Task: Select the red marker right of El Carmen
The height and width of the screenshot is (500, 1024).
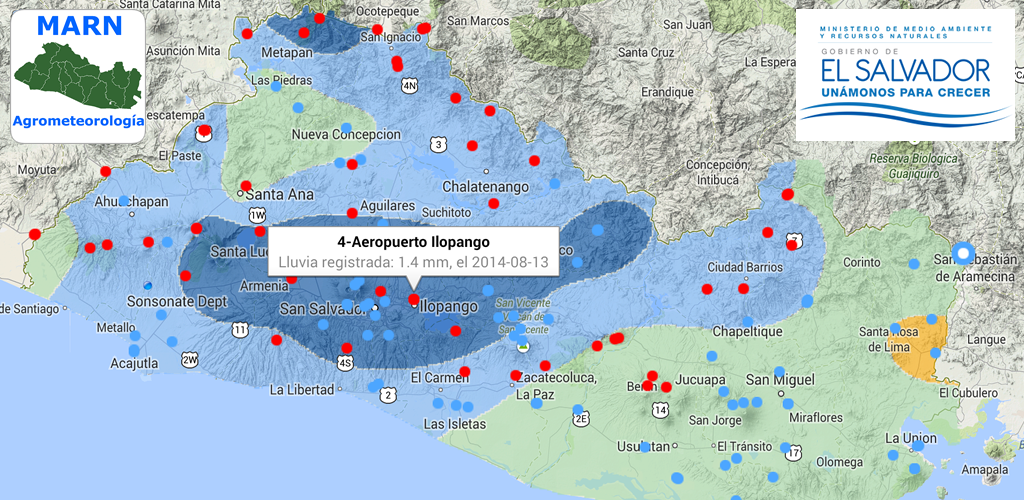Action: coord(464,372)
